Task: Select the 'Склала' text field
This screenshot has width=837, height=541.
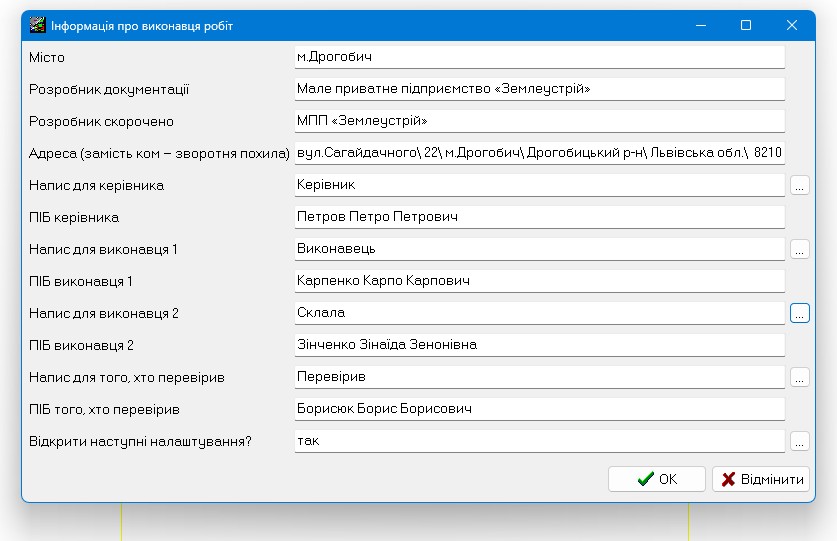Action: (539, 313)
